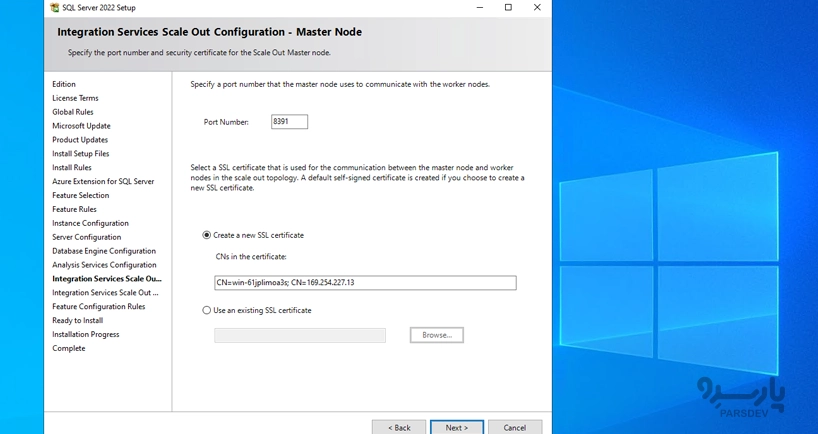This screenshot has height=434, width=818.
Task: Click the Back button
Action: (399, 427)
